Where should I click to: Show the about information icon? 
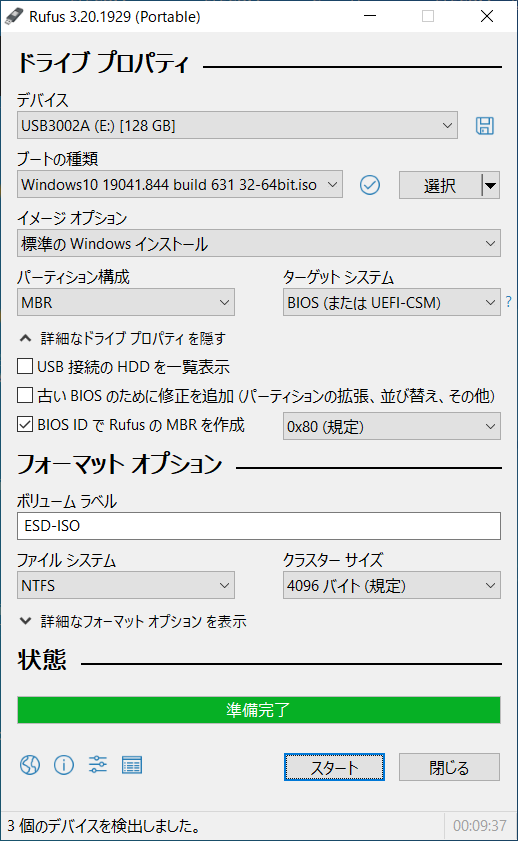point(64,765)
